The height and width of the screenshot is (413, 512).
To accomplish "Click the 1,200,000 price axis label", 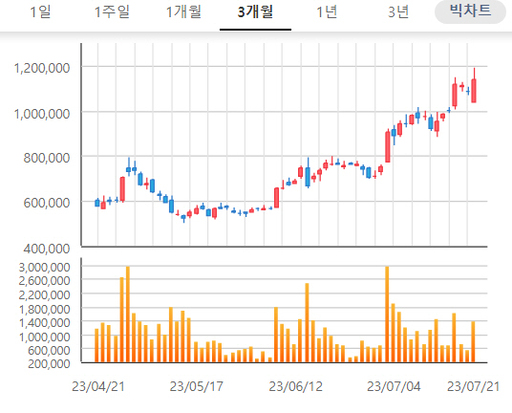I will tap(42, 68).
